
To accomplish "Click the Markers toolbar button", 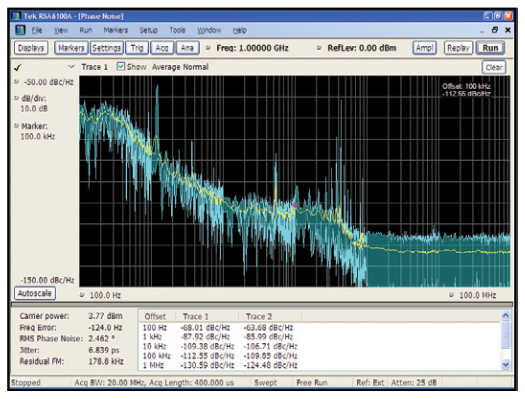I will click(71, 48).
